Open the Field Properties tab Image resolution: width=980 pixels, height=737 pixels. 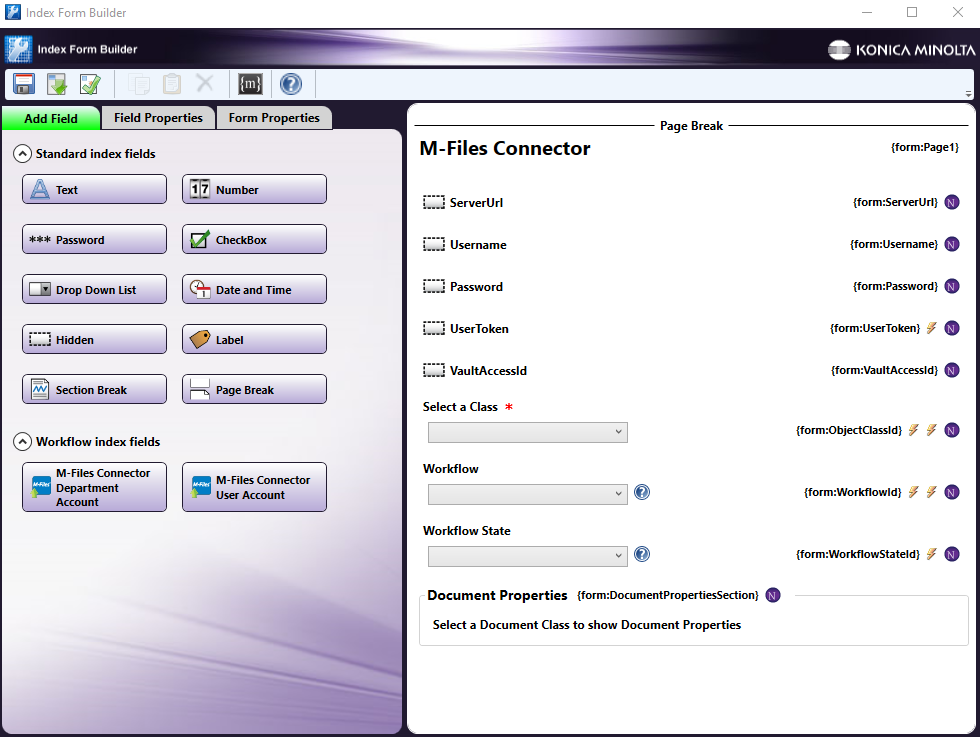(x=158, y=118)
